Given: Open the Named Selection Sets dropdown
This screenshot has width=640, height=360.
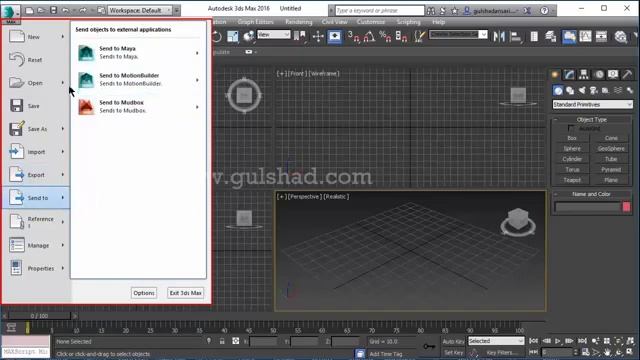Looking at the screenshot, I should click(458, 34).
